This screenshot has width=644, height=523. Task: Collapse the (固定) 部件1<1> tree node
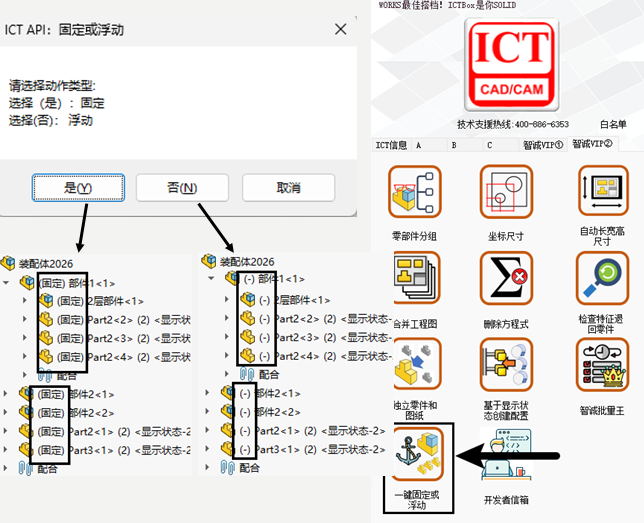7,283
